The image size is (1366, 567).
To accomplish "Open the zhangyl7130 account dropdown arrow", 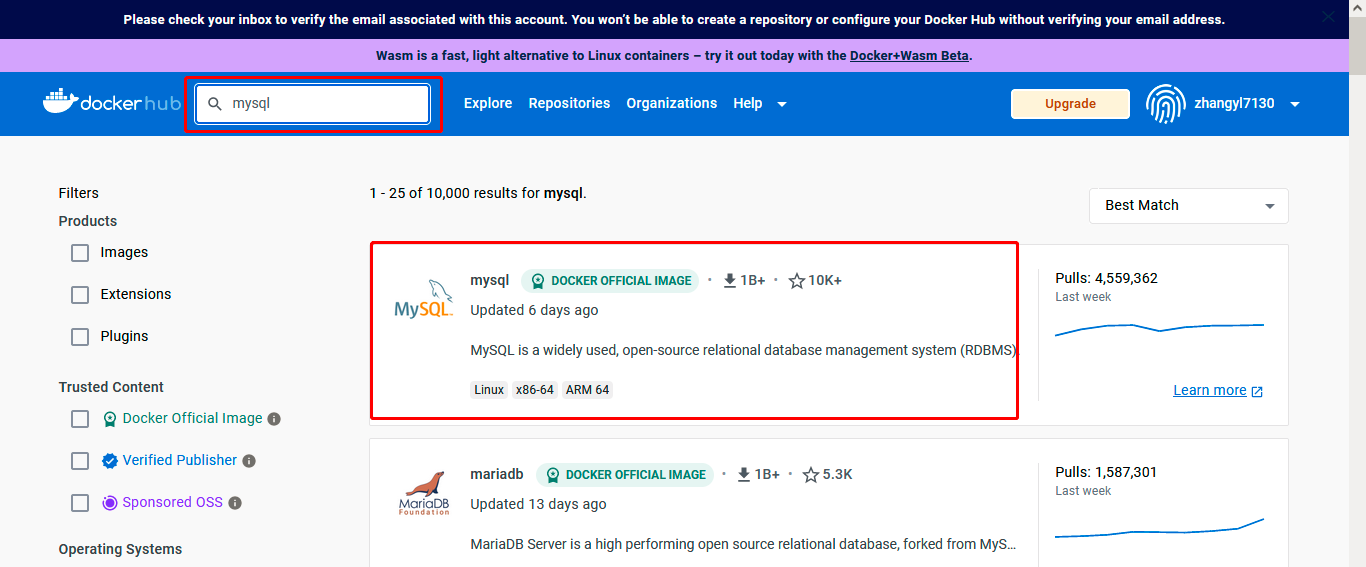I will click(x=1295, y=104).
